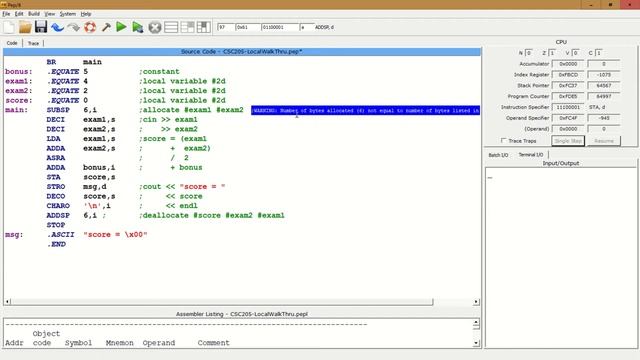Click the decimal byte converter field
Image resolution: width=640 pixels, height=360 pixels.
[226, 27]
